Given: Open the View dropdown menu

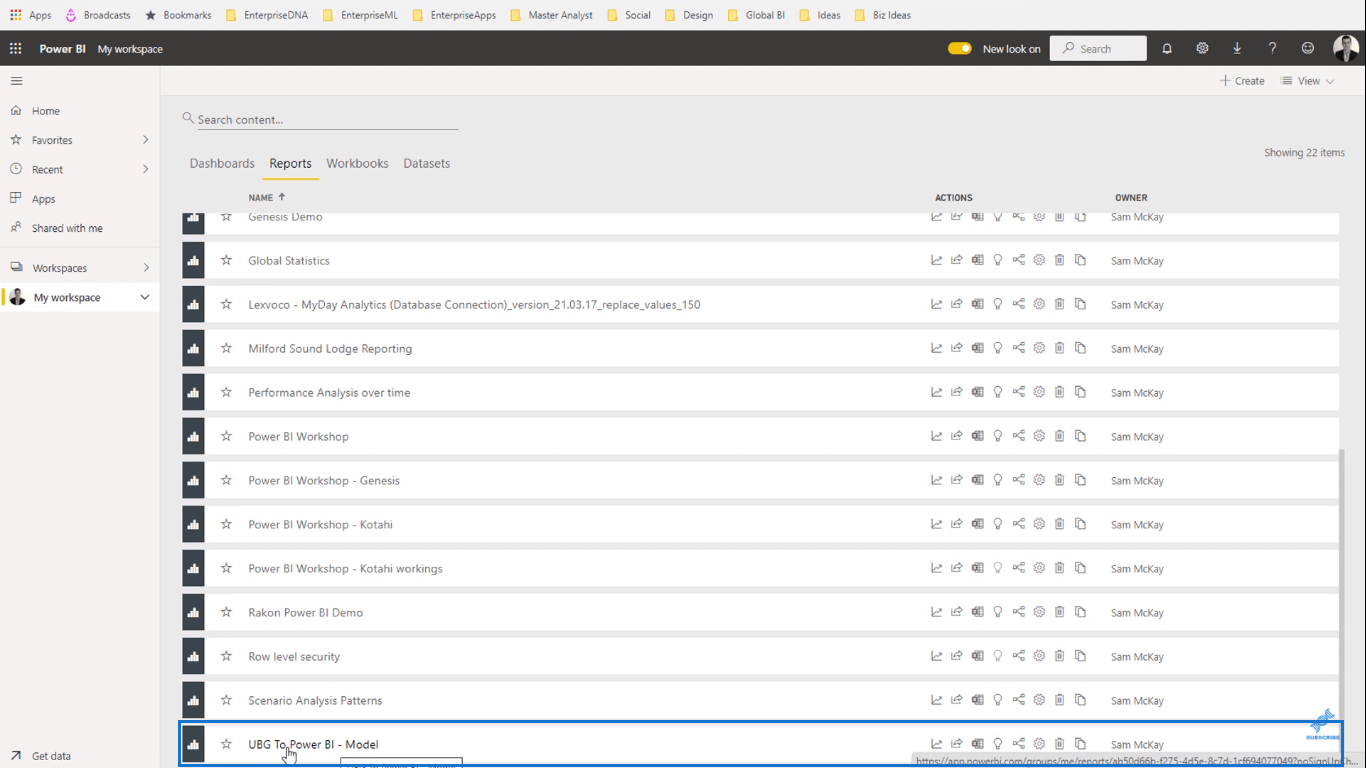Looking at the screenshot, I should tap(1308, 81).
